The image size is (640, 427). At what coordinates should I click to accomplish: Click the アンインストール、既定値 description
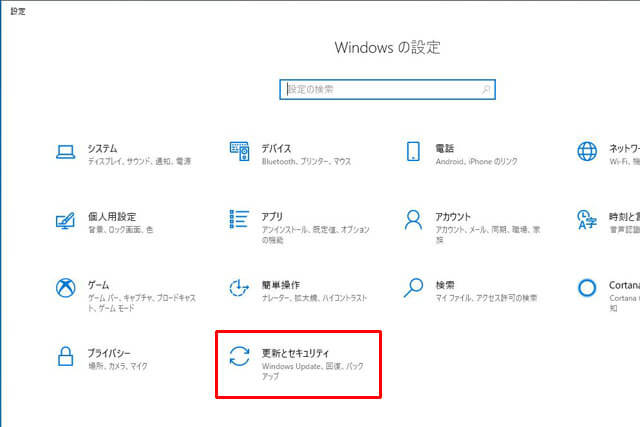coord(316,234)
